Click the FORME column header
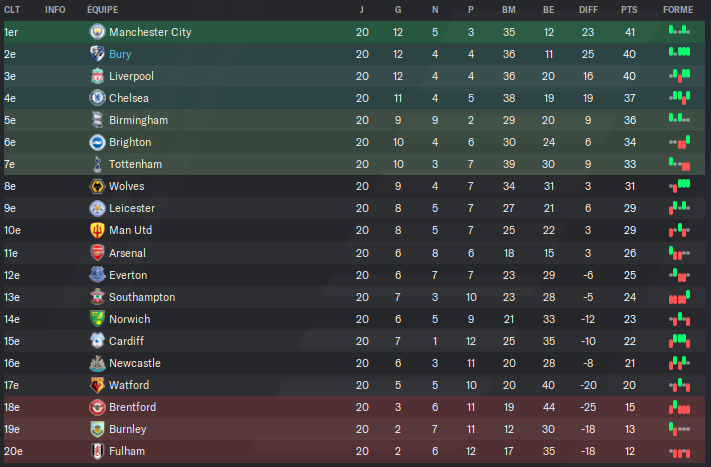Image resolution: width=711 pixels, height=467 pixels. pos(678,10)
